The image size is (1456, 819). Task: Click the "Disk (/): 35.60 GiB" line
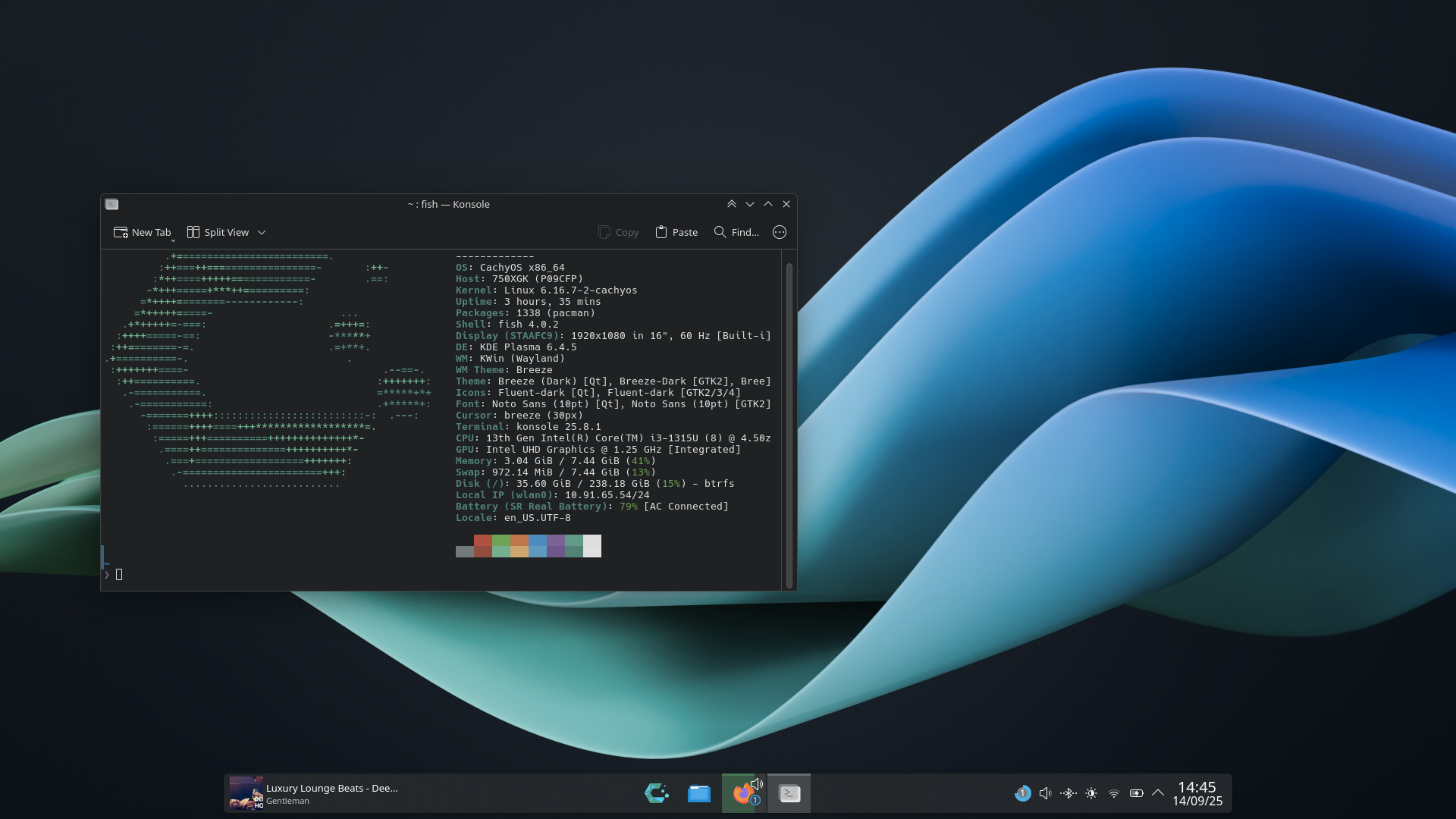(595, 484)
